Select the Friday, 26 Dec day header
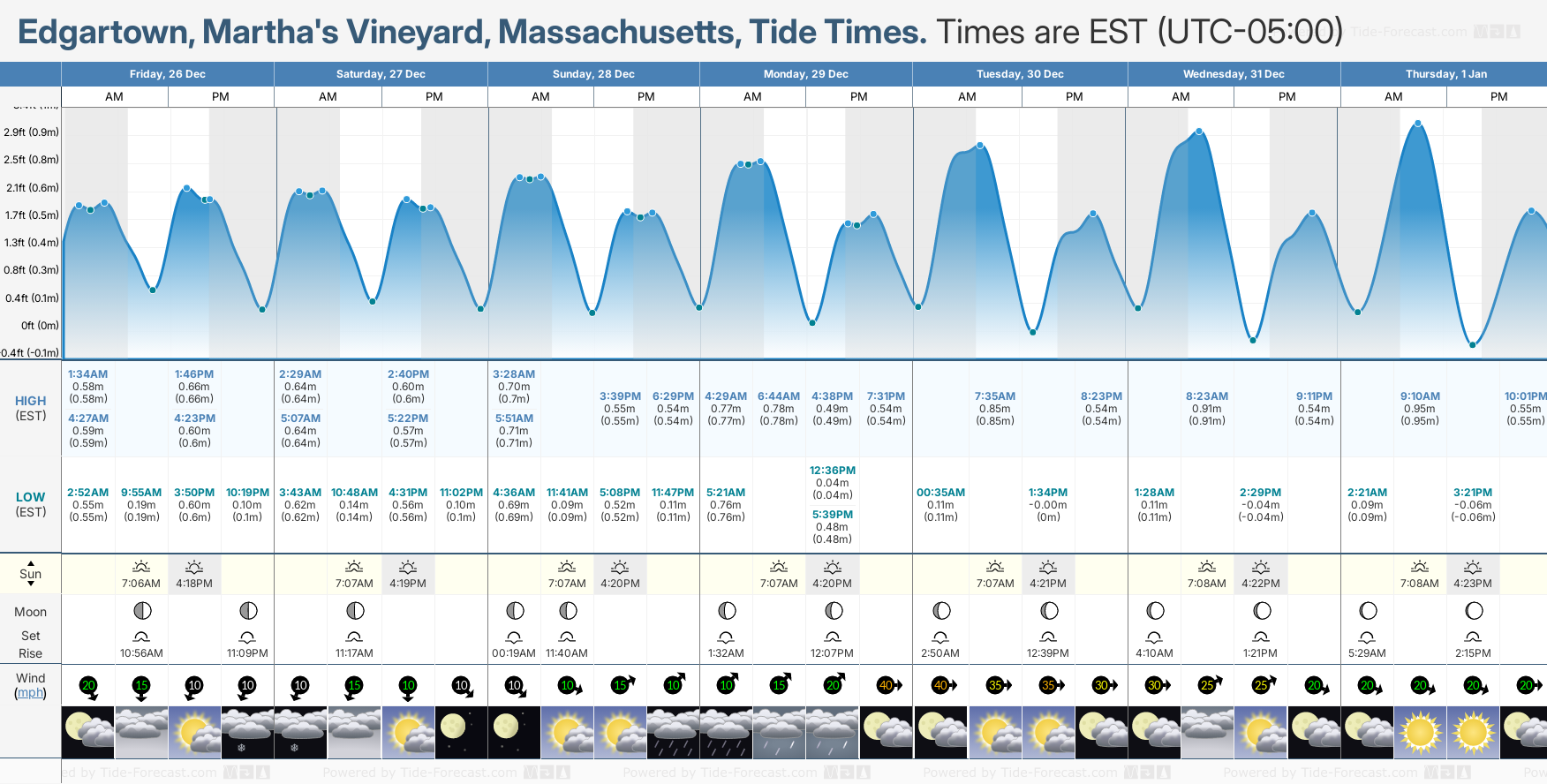This screenshot has height=784, width=1547. coord(168,74)
